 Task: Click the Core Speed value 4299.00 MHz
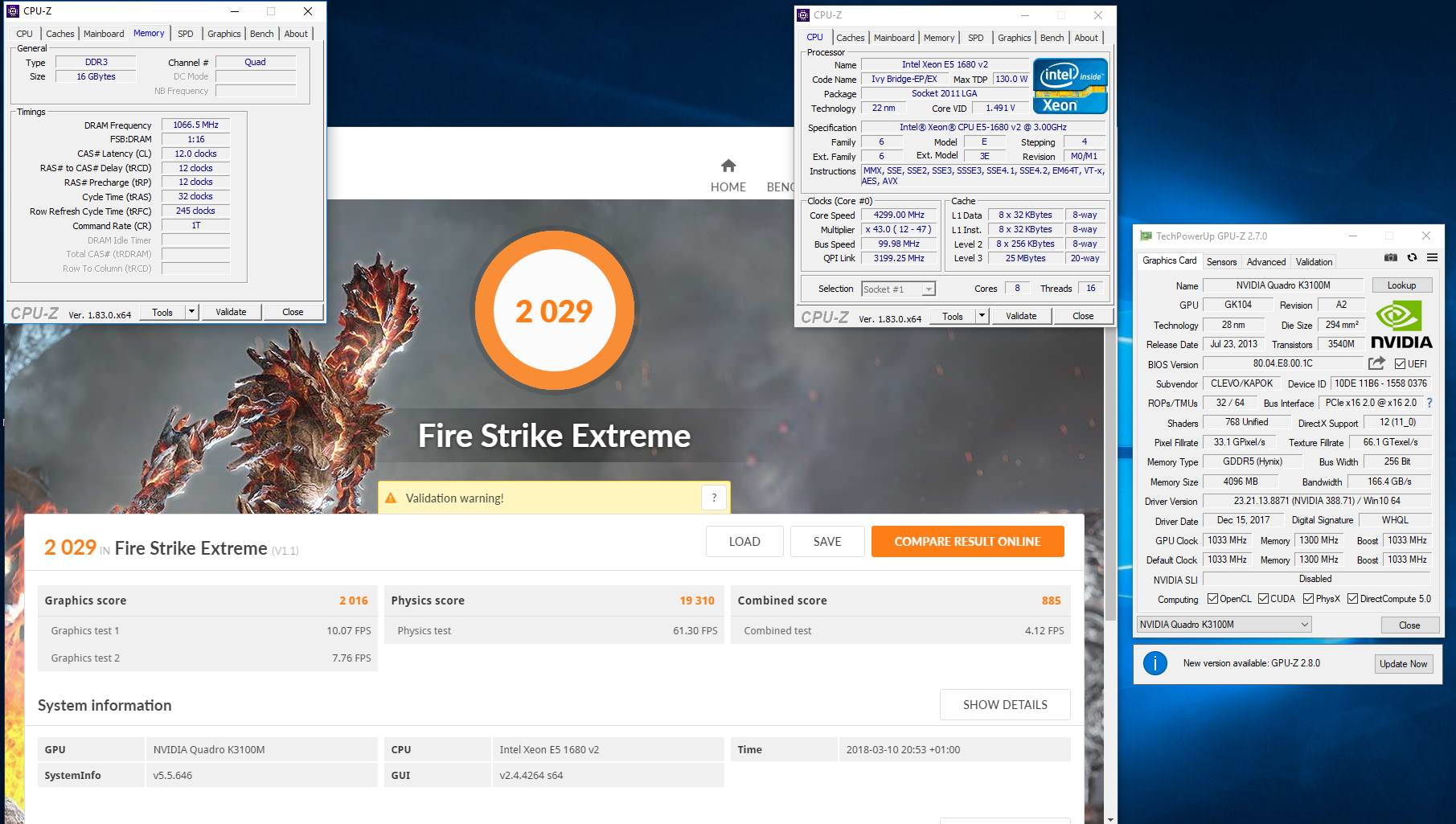(899, 215)
